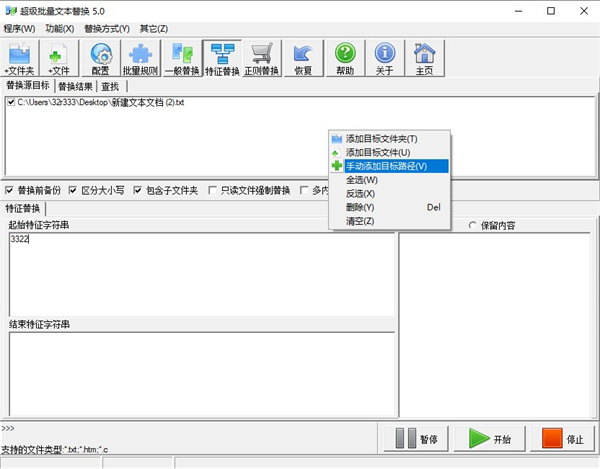Toggle the 替换前备份 checkbox

coord(9,190)
